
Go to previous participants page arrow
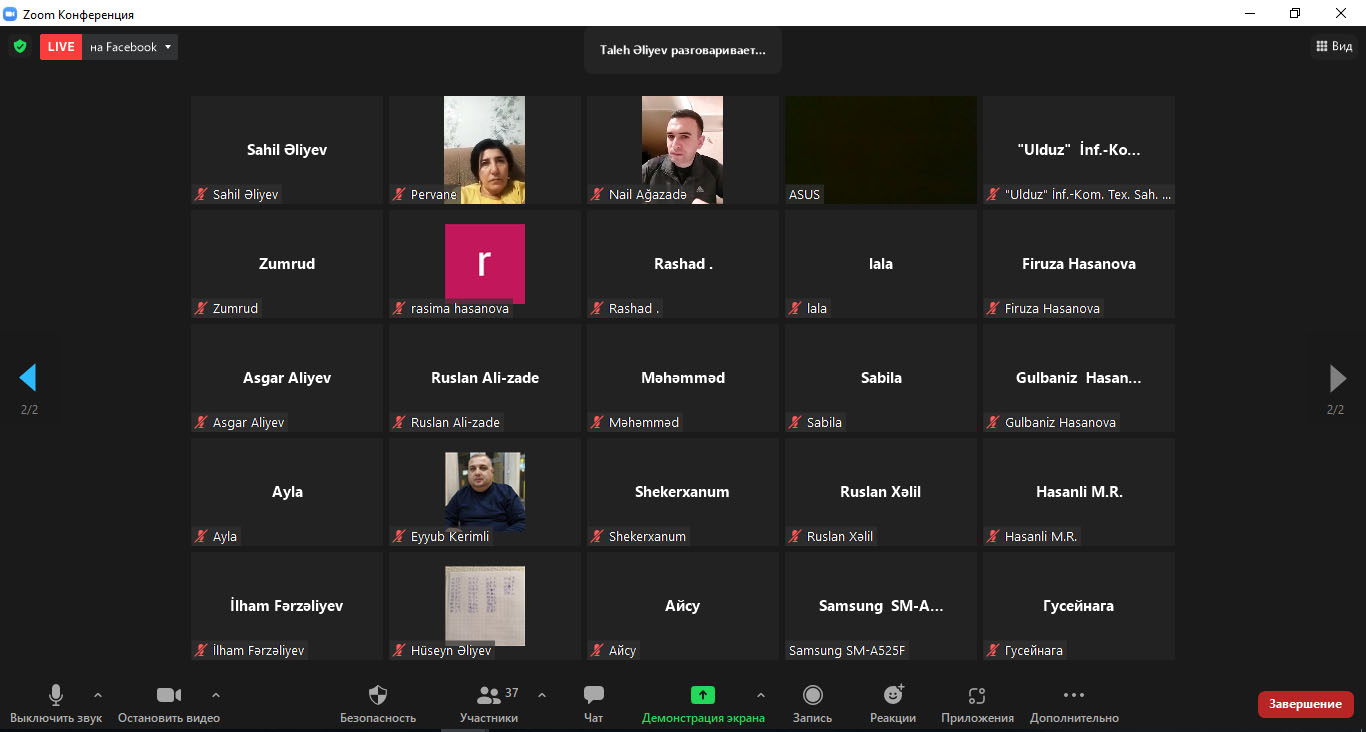pos(28,377)
